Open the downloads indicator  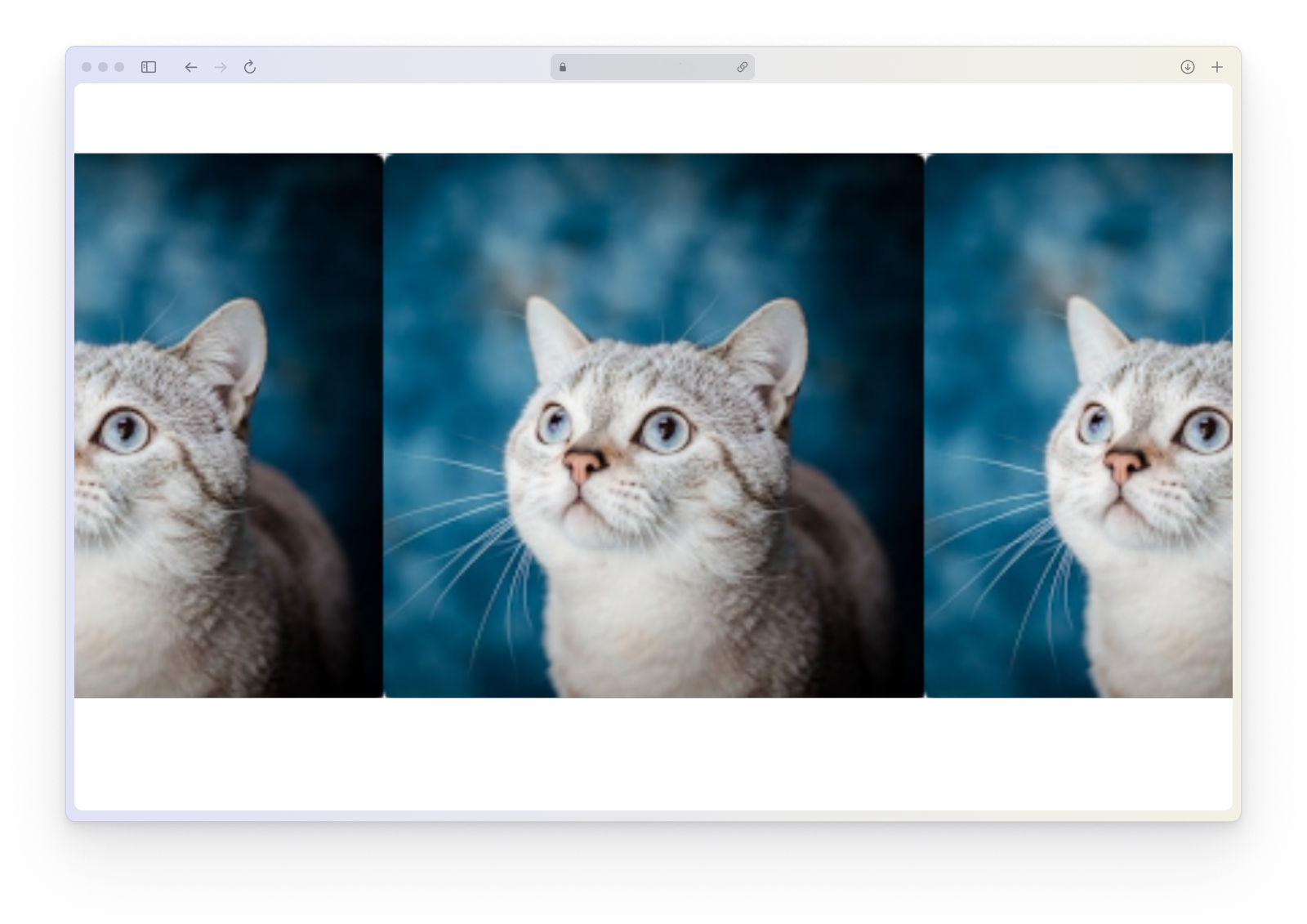pyautogui.click(x=1186, y=68)
